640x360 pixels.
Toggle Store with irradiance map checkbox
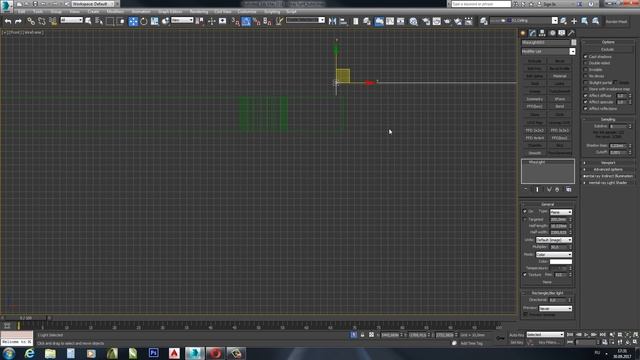tap(586, 89)
